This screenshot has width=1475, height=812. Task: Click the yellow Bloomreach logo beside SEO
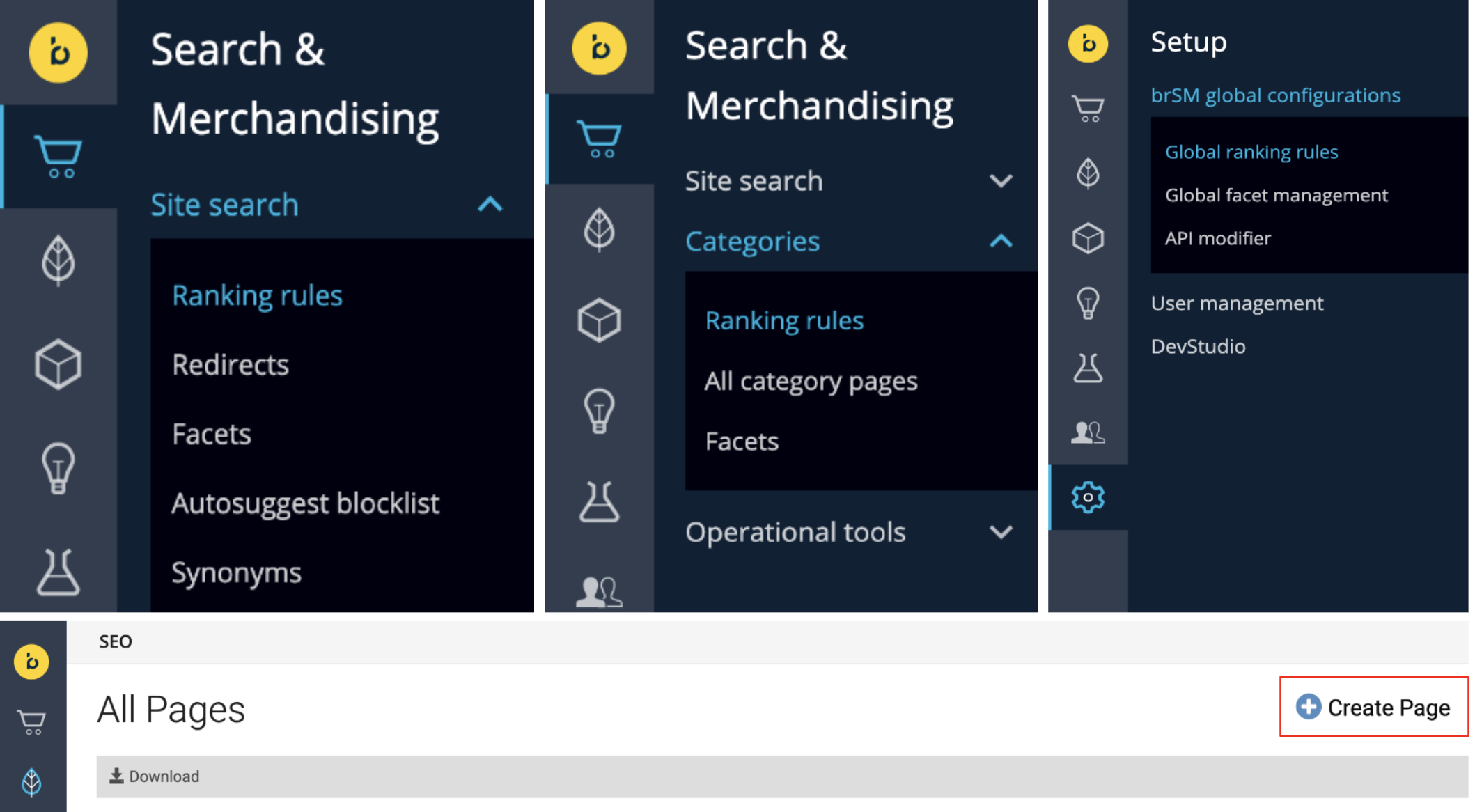32,661
